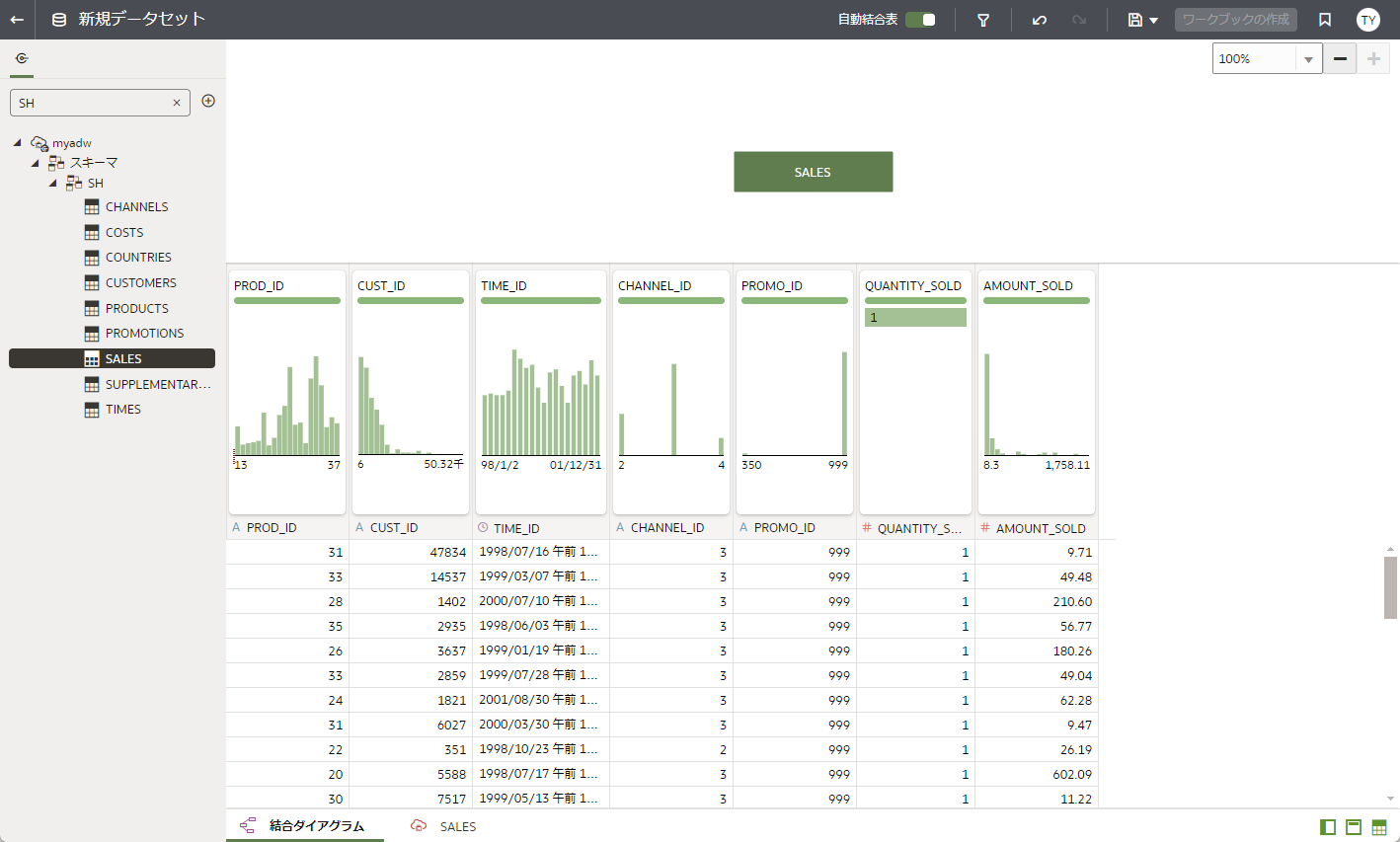The height and width of the screenshot is (842, 1400).
Task: Click scrollbar down arrow
Action: click(x=1390, y=799)
